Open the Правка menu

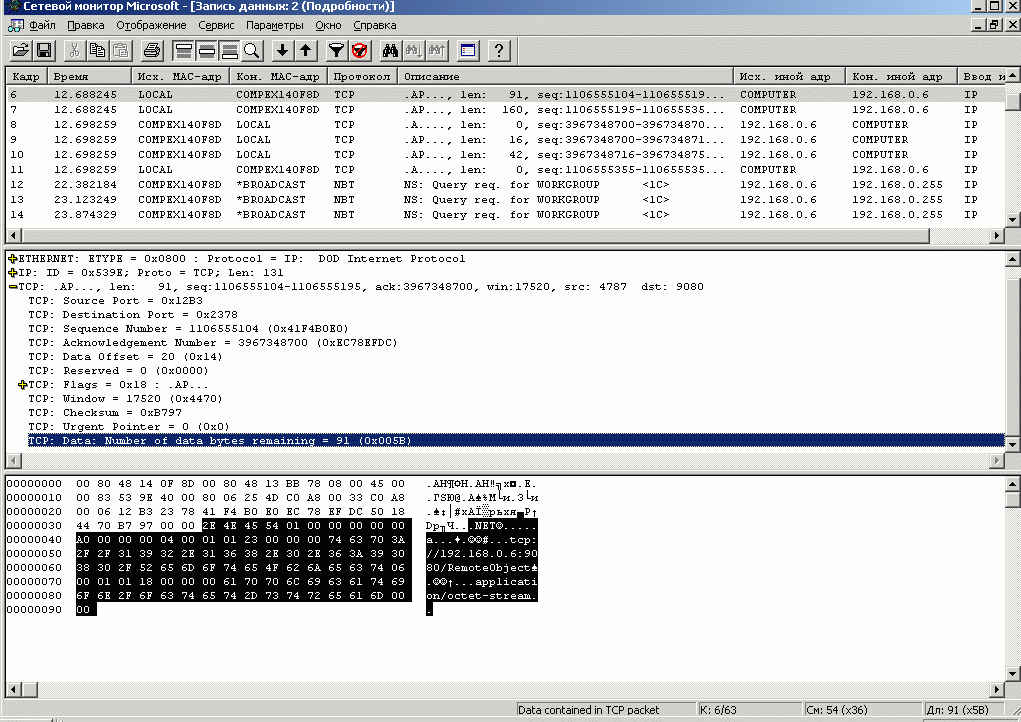coord(86,25)
